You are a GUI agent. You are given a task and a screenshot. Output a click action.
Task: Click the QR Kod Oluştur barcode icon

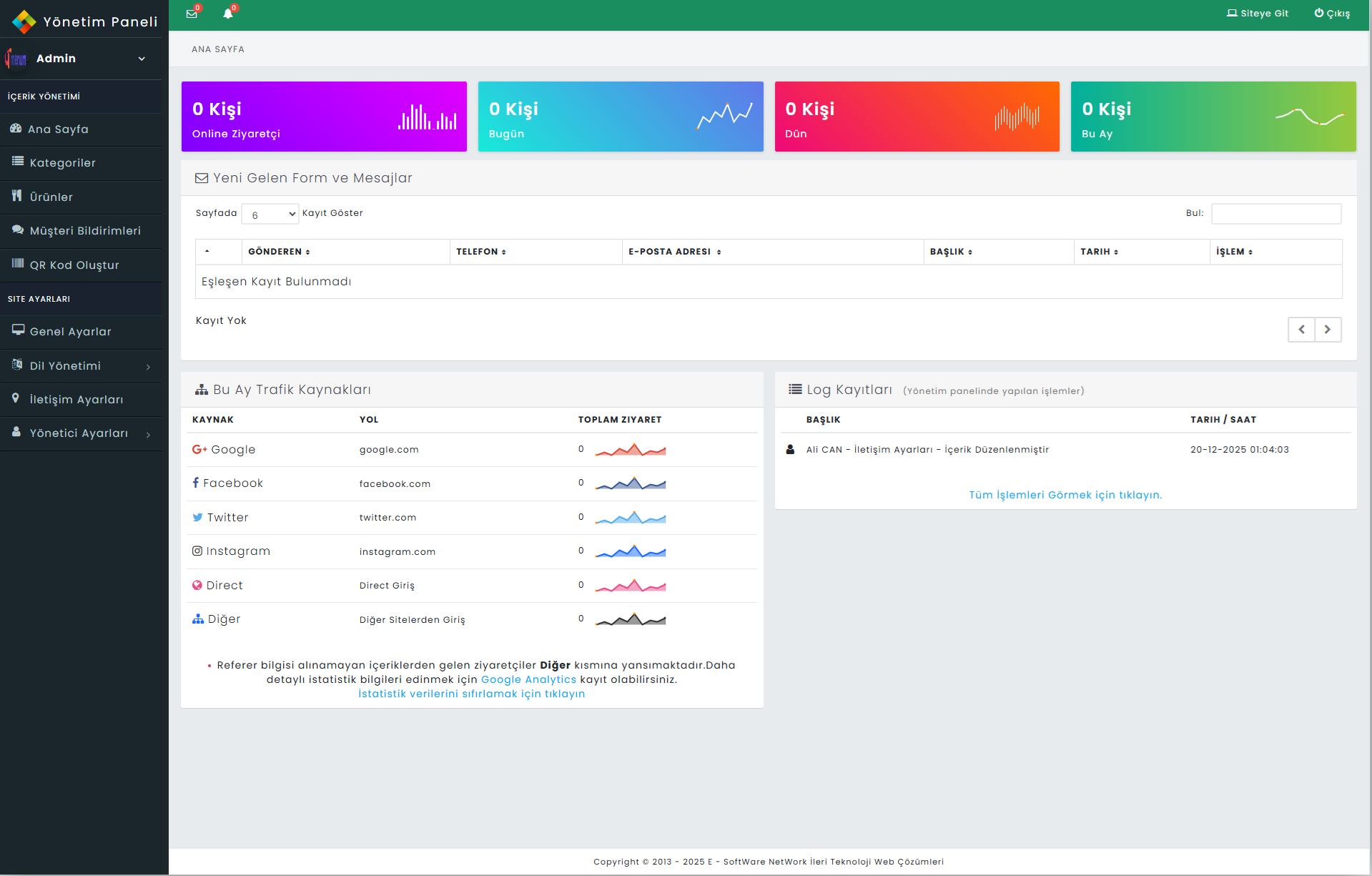(18, 264)
